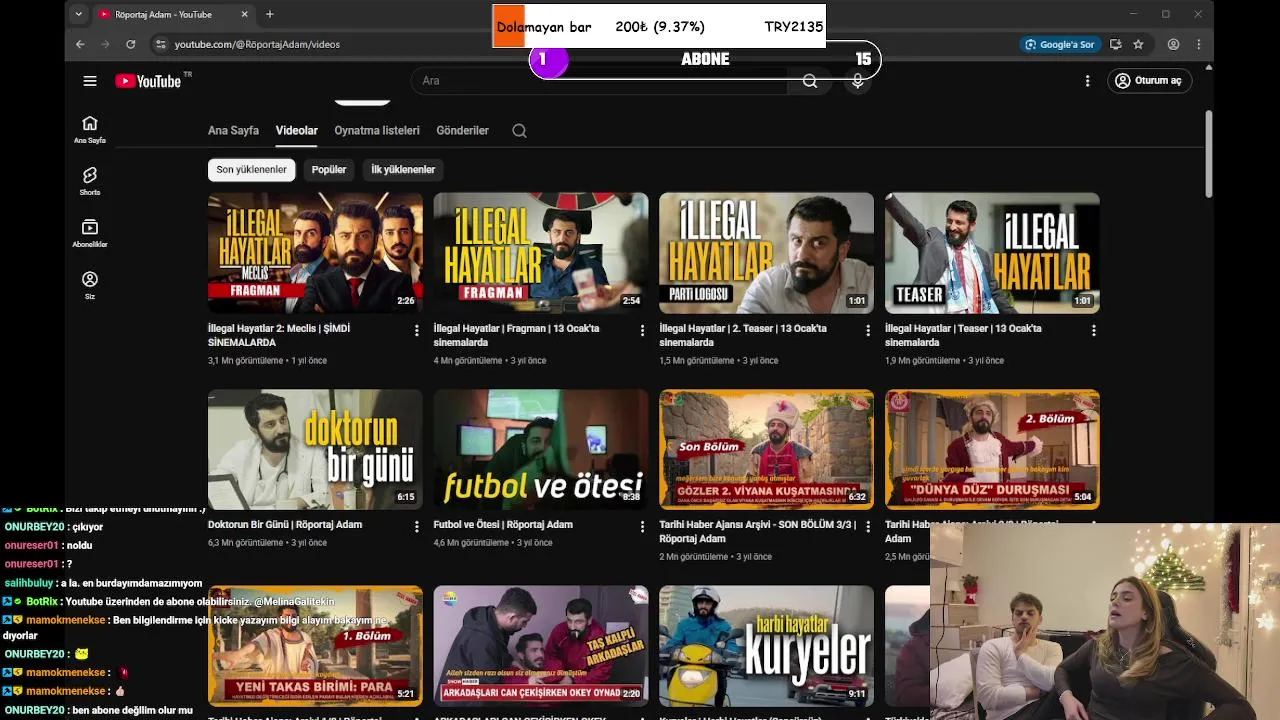
Task: Close the Röportaj Adam YouTube tab
Action: (x=244, y=14)
